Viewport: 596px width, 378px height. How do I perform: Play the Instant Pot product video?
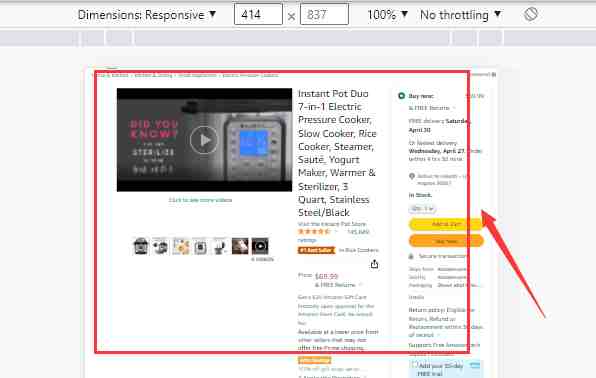204,140
